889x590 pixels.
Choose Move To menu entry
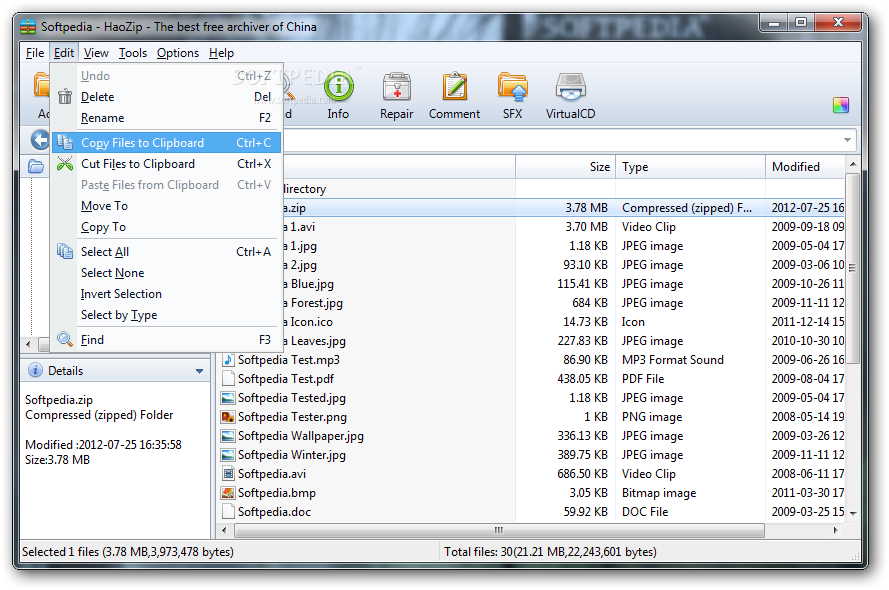[166, 206]
